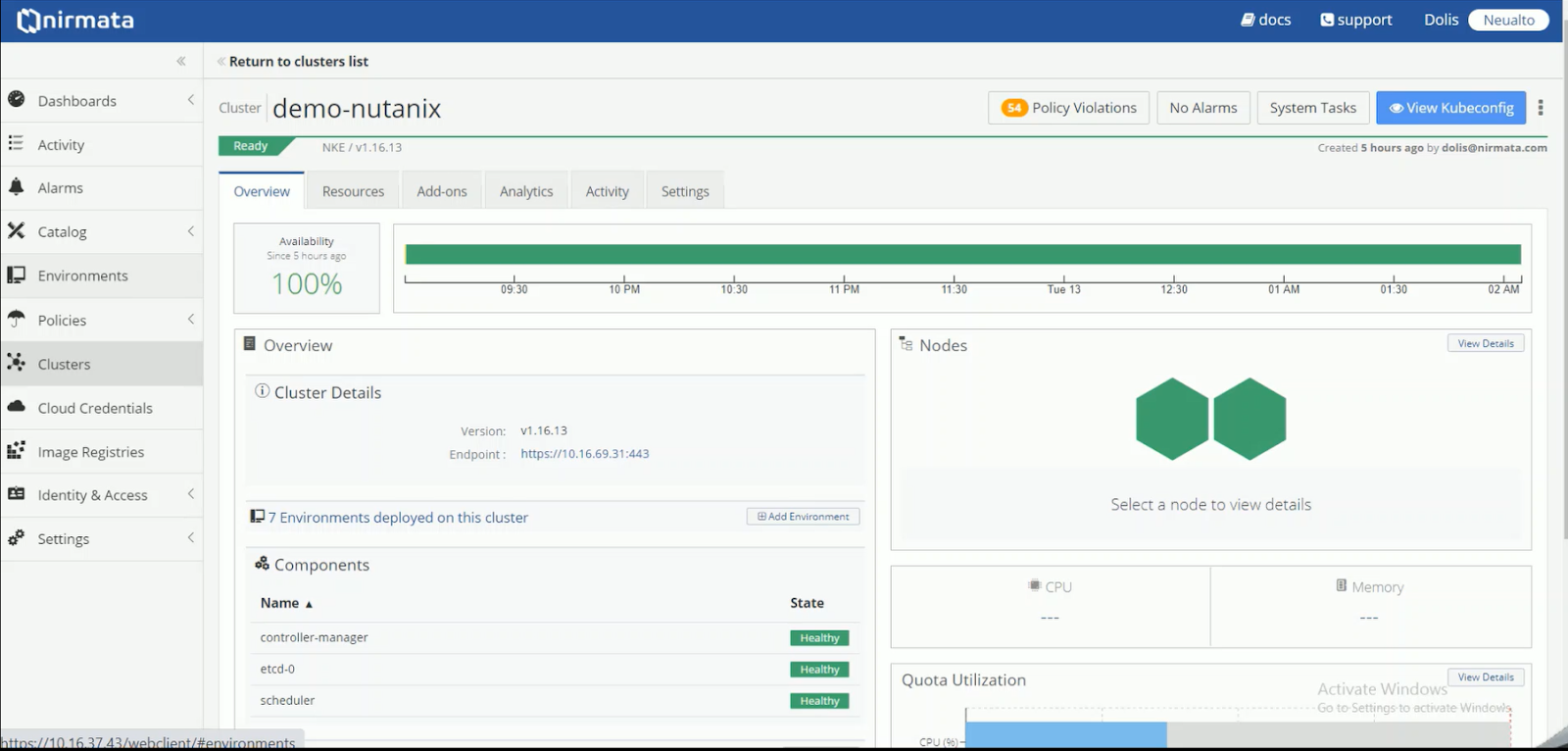Open the cluster kebab menu icon
Screen dimensions: 1568x751
(x=1541, y=108)
